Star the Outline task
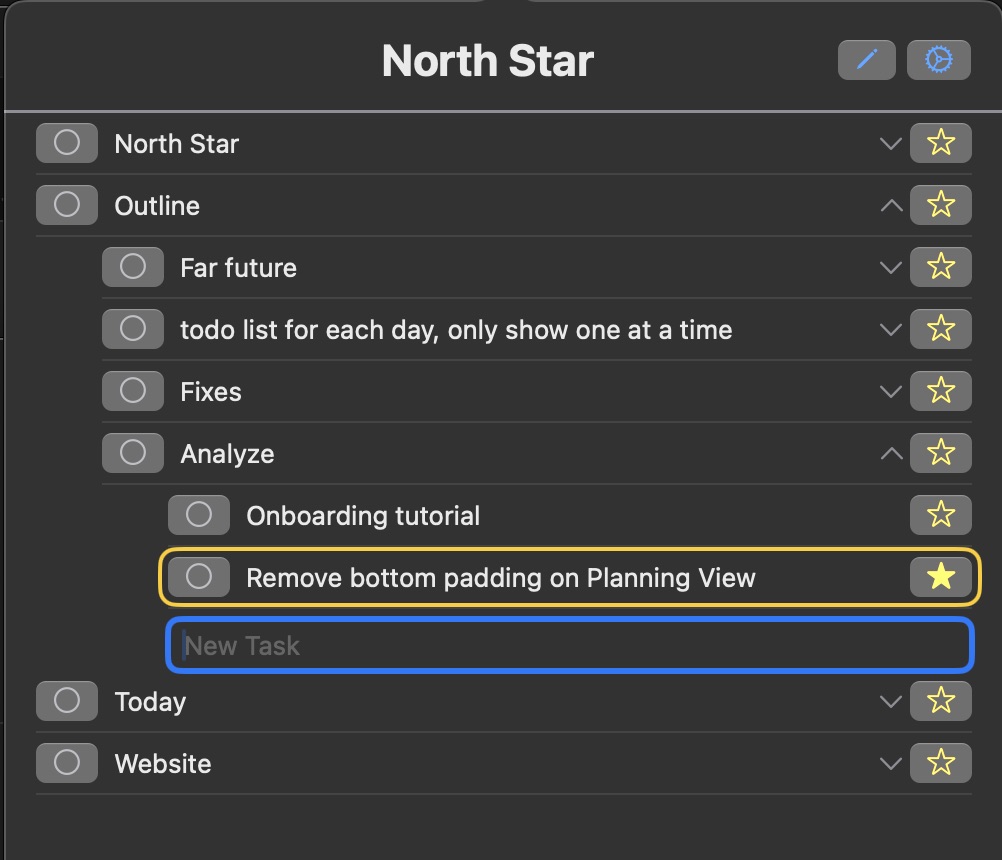Image resolution: width=1002 pixels, height=860 pixels. pyautogui.click(x=941, y=205)
